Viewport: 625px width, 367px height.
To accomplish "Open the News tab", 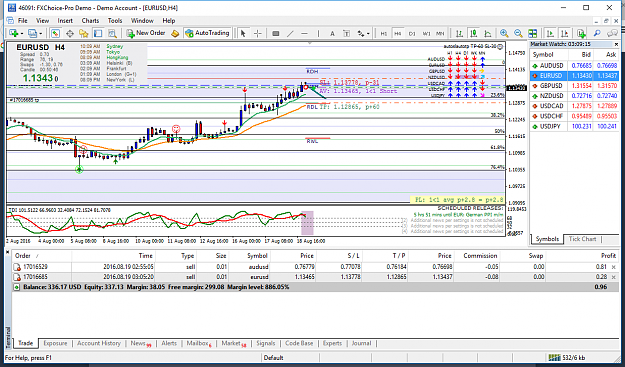I will coord(140,343).
